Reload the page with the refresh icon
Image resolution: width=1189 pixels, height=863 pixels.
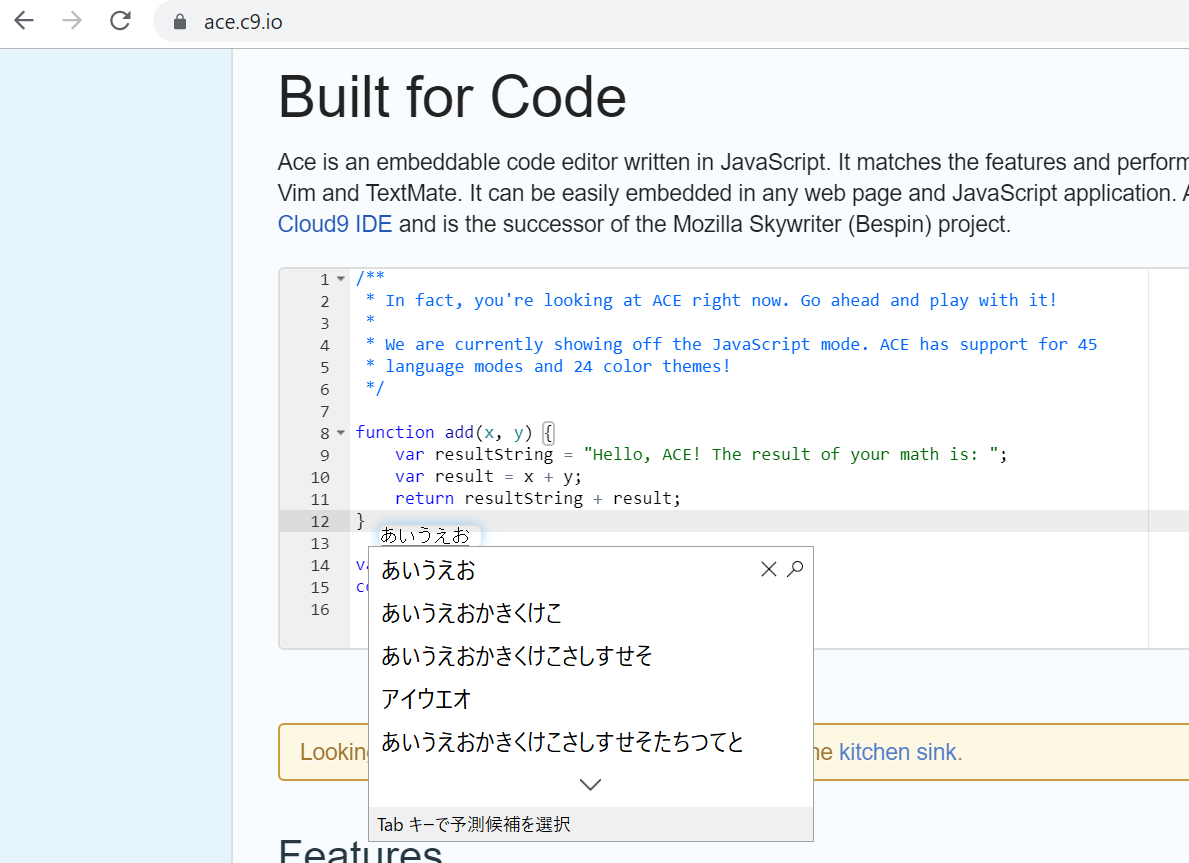click(120, 20)
